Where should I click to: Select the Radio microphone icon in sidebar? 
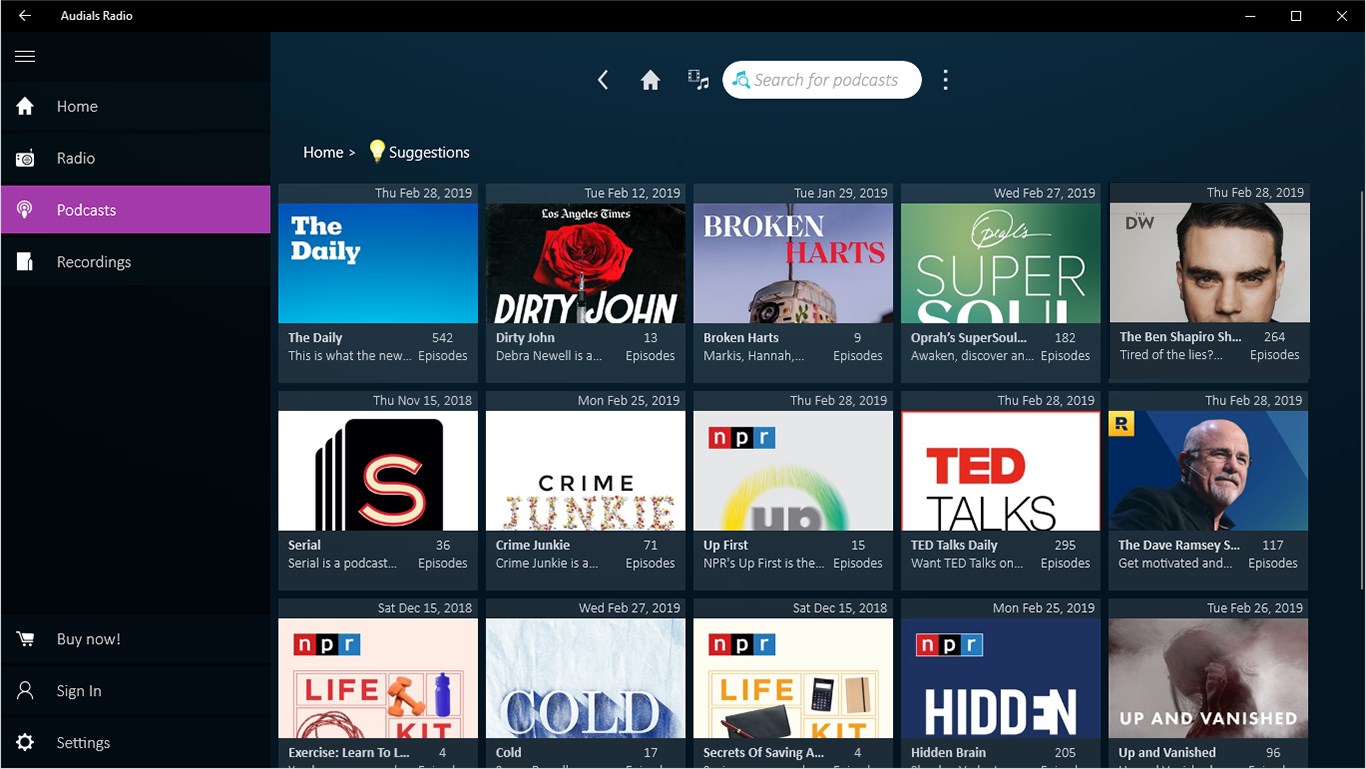pyautogui.click(x=25, y=157)
